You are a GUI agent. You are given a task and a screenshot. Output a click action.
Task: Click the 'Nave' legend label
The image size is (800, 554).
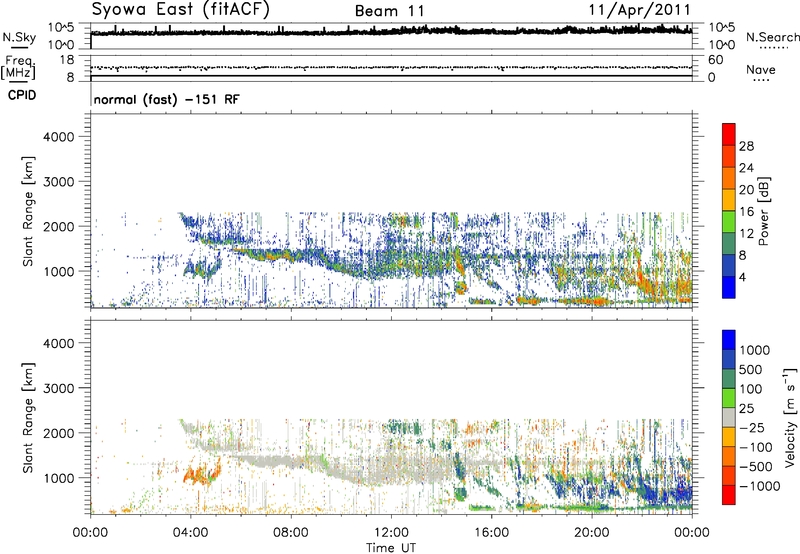[761, 69]
